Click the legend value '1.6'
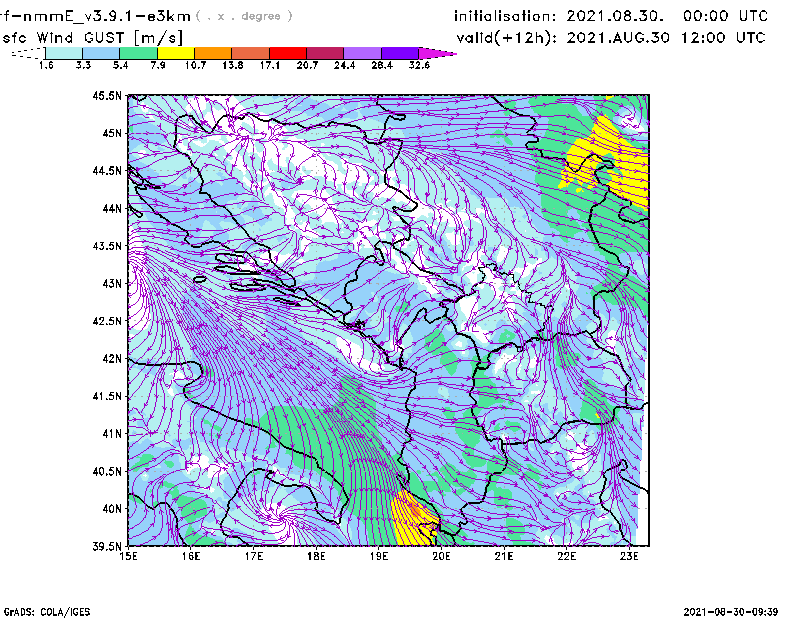 (46, 65)
